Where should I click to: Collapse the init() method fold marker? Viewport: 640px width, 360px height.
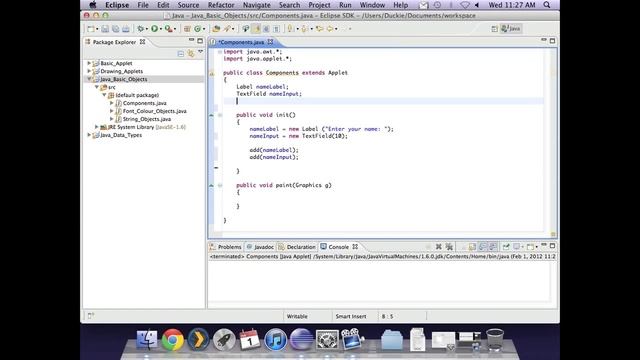point(220,115)
